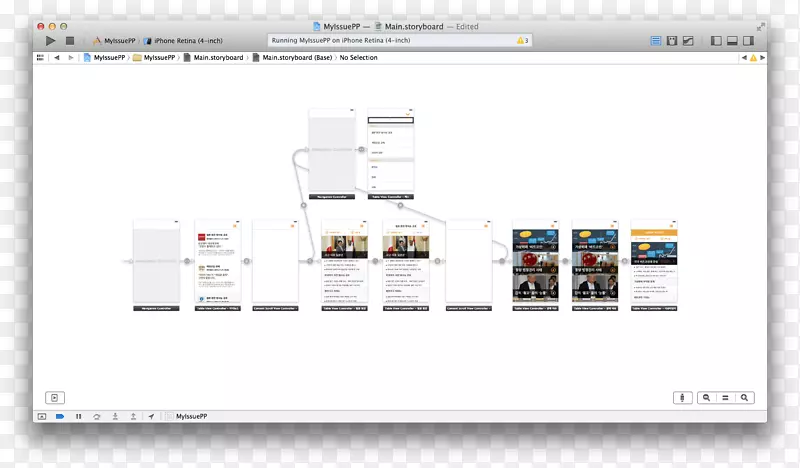This screenshot has height=468, width=800.
Task: Open Main.storyboard crumb in jump bar
Action: pyautogui.click(x=213, y=58)
